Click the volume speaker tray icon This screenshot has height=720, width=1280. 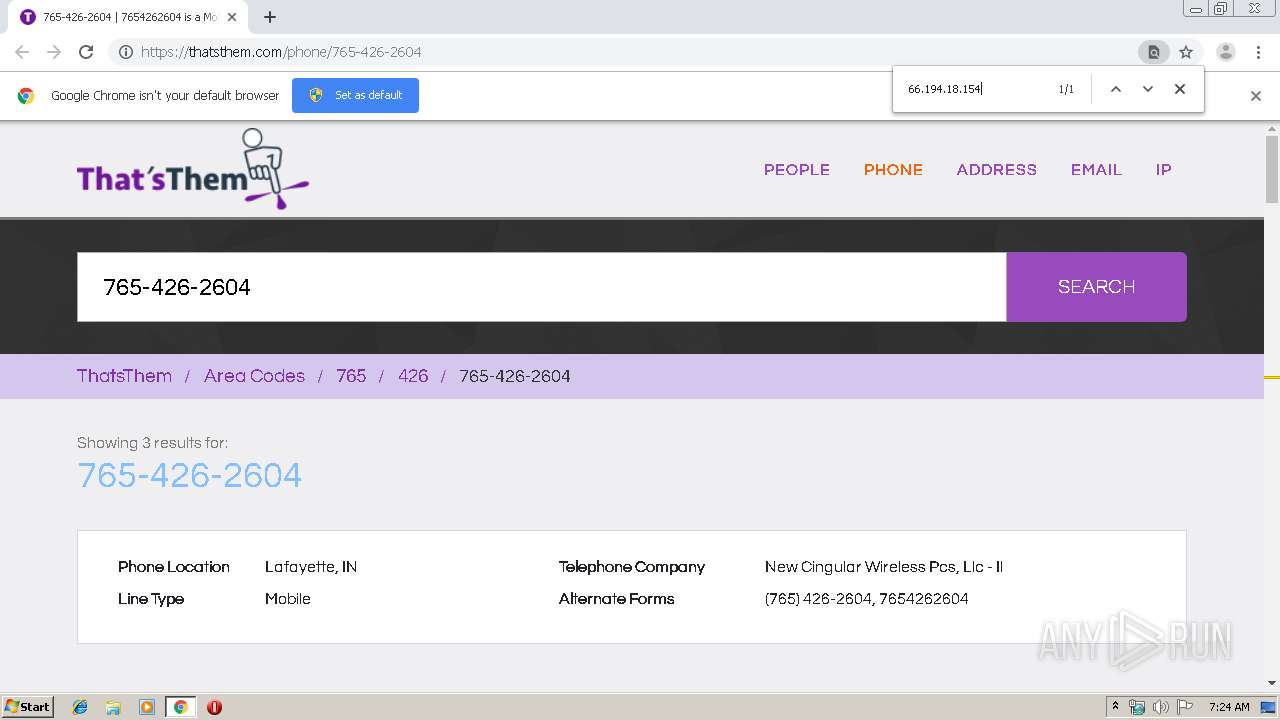pyautogui.click(x=1161, y=707)
